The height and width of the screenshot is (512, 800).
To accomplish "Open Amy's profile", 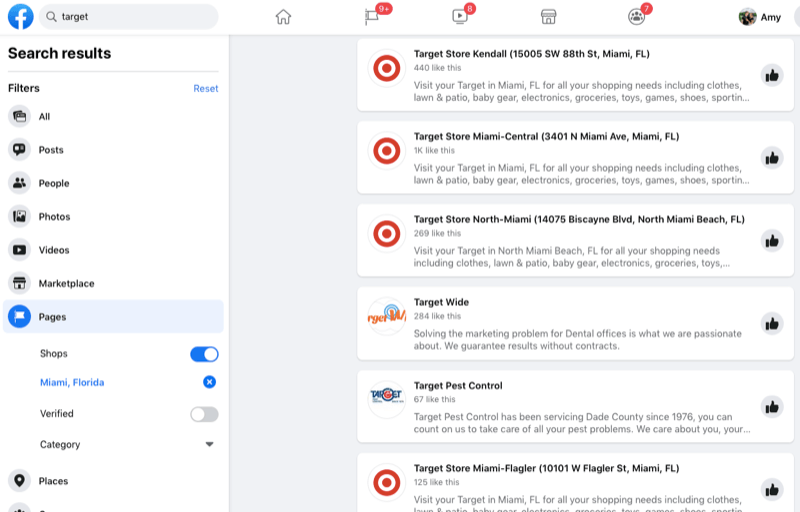I will [760, 17].
